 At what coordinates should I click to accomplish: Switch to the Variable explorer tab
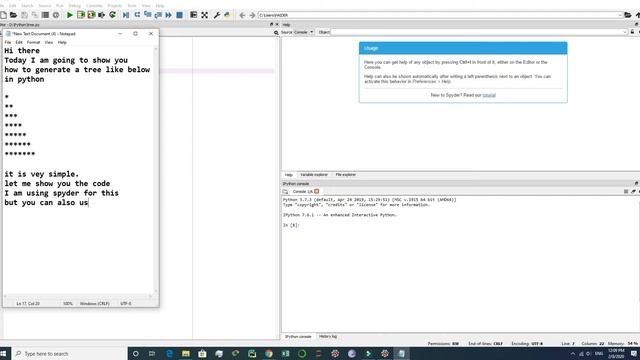point(314,175)
